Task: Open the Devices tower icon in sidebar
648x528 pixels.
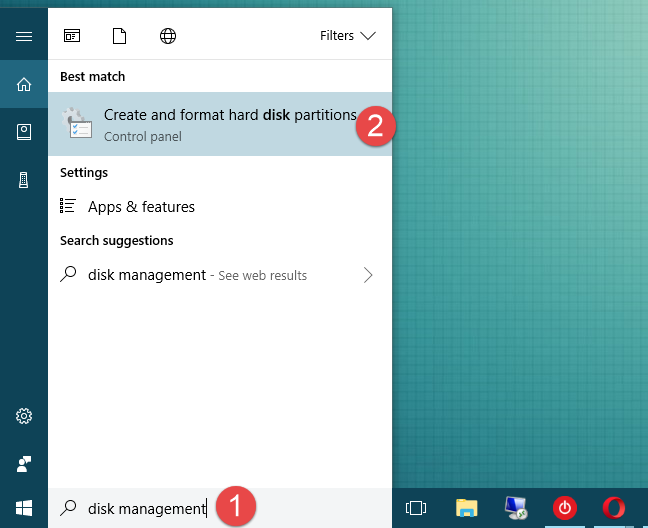Action: click(24, 180)
